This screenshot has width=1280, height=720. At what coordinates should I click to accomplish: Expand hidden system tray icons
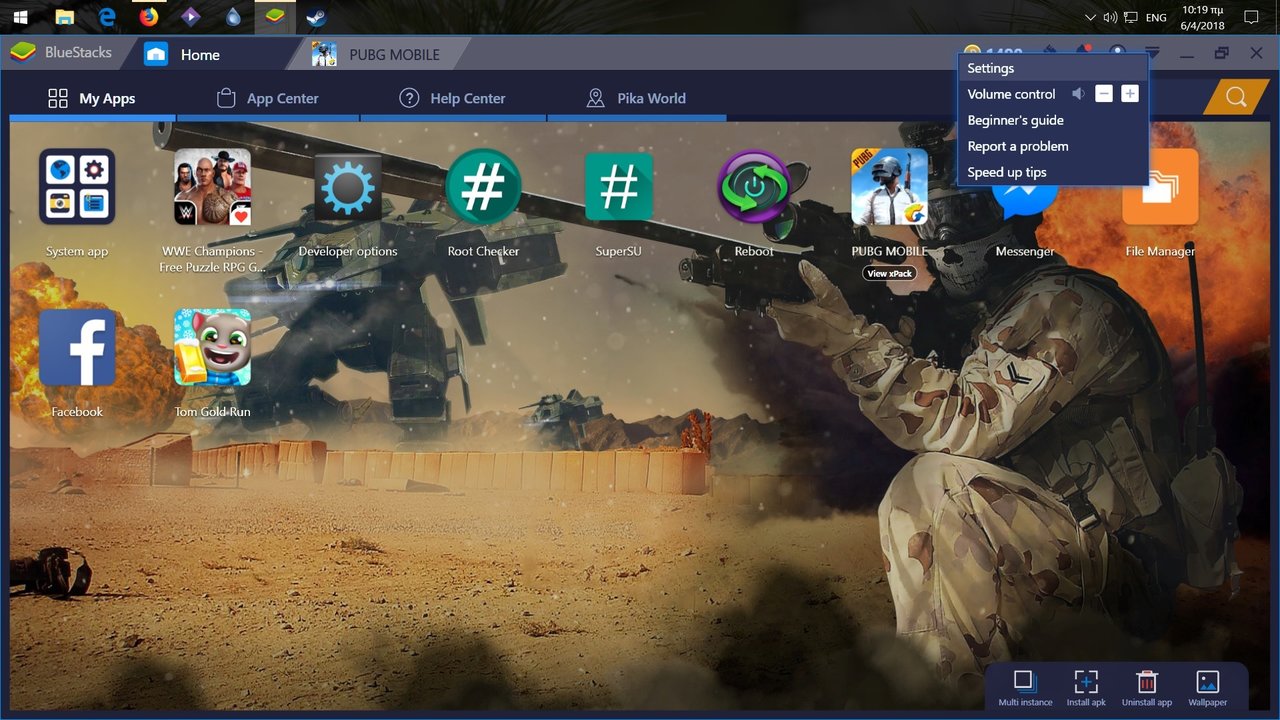[x=1090, y=18]
